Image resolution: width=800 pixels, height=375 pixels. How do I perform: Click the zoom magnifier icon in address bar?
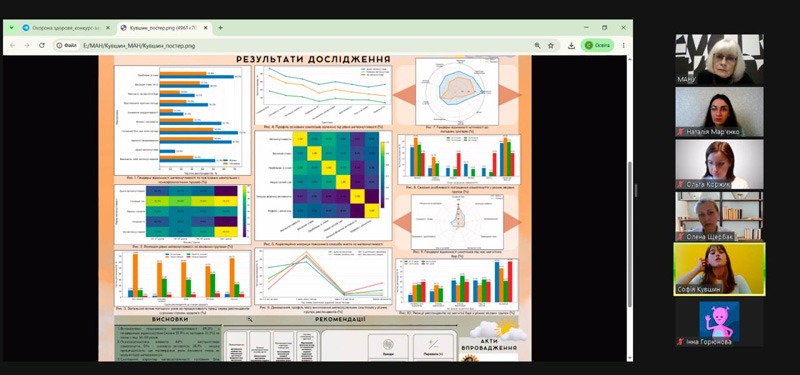point(537,45)
